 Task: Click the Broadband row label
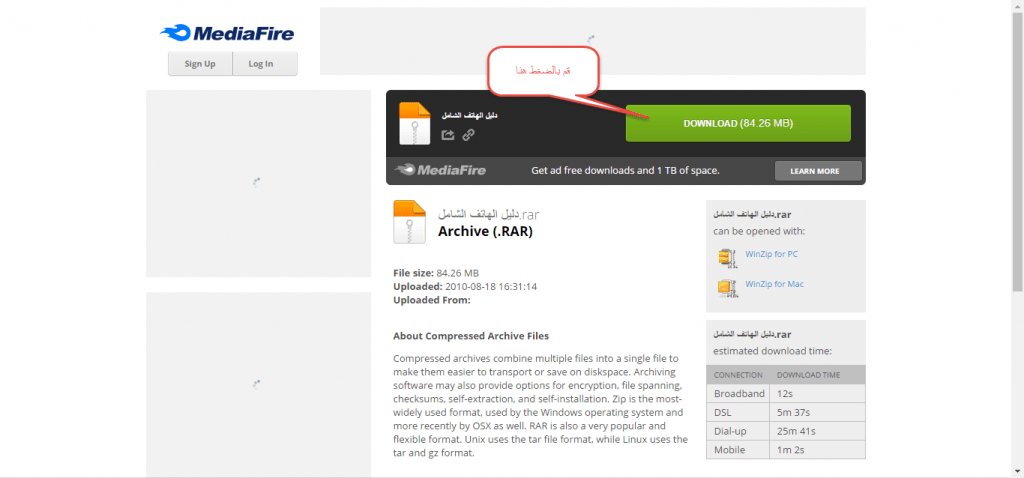click(739, 394)
